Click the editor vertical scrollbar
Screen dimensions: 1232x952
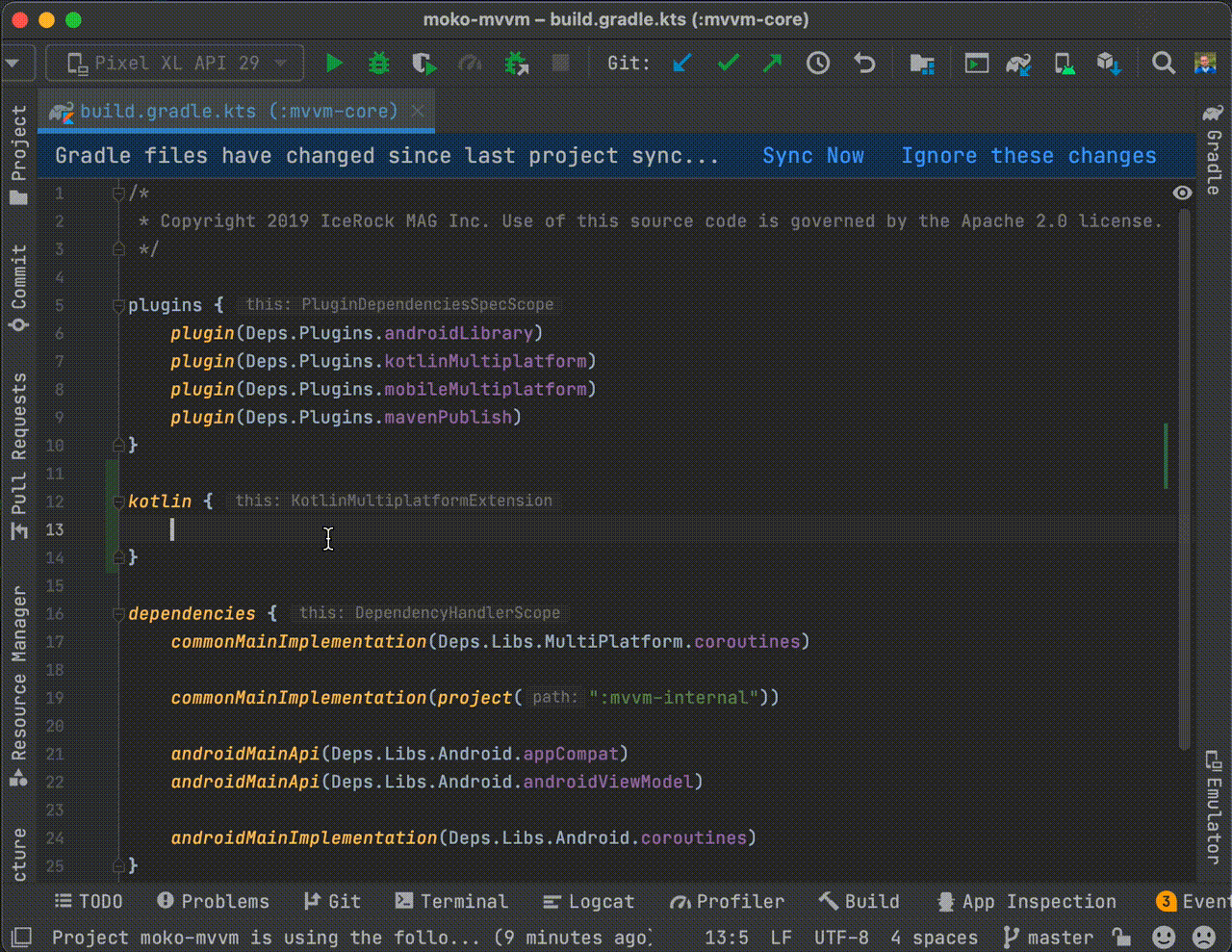(1185, 481)
